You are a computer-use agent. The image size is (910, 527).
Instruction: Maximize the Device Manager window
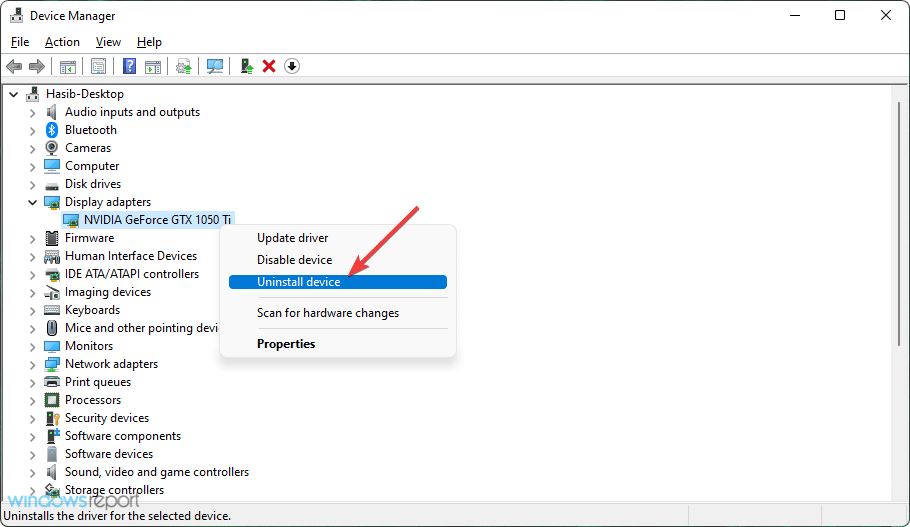[x=840, y=16]
